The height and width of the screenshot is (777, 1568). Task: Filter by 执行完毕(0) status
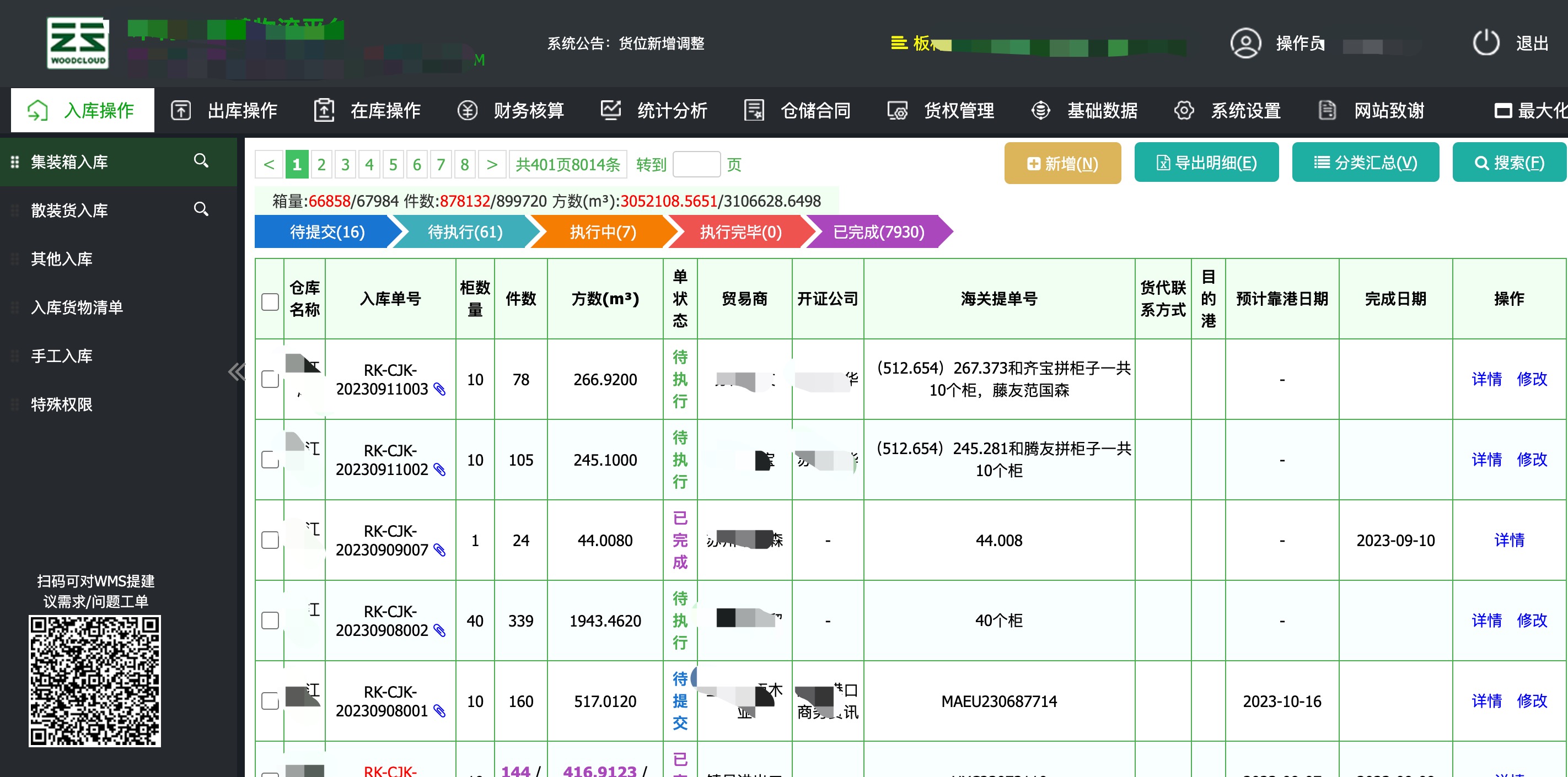pyautogui.click(x=741, y=232)
